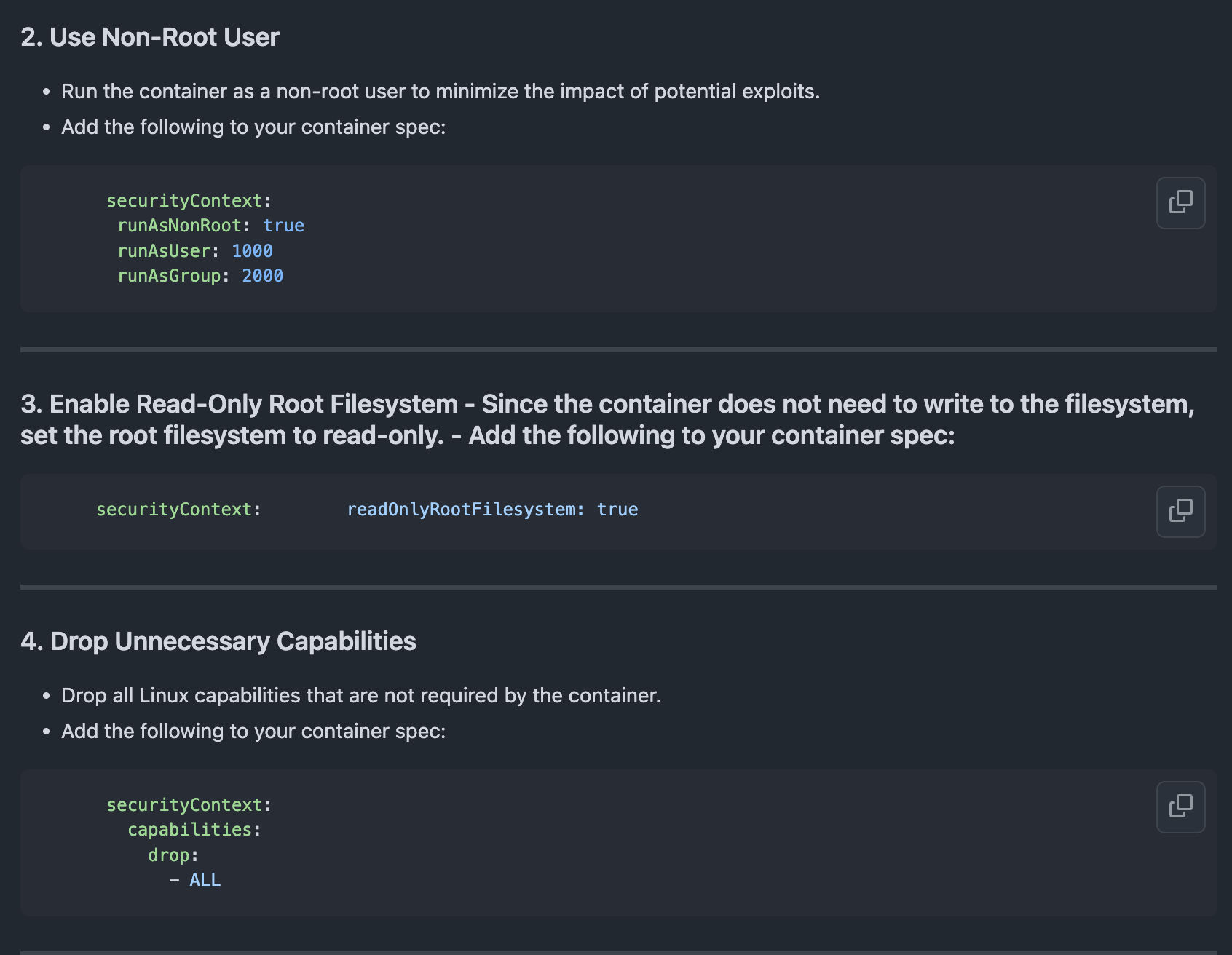Click securityContext in the capabilities code block

(184, 805)
